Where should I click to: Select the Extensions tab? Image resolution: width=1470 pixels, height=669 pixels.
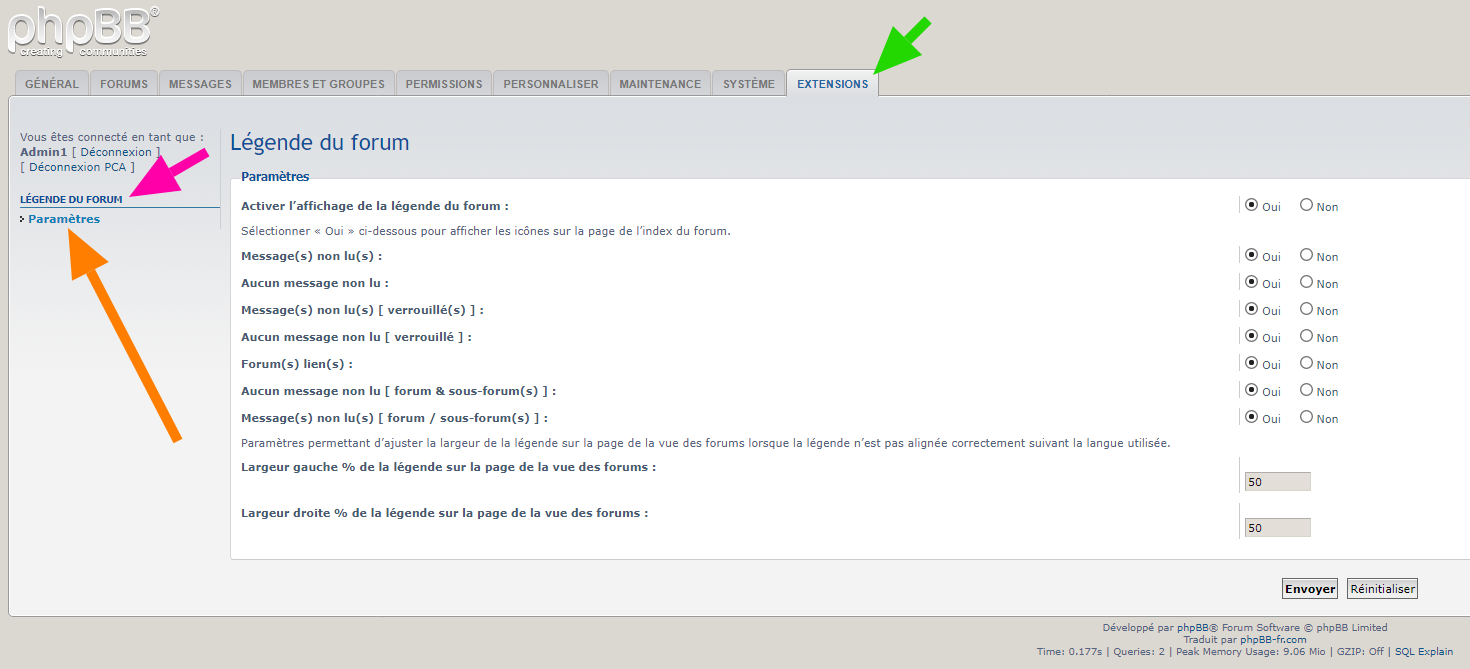point(832,84)
